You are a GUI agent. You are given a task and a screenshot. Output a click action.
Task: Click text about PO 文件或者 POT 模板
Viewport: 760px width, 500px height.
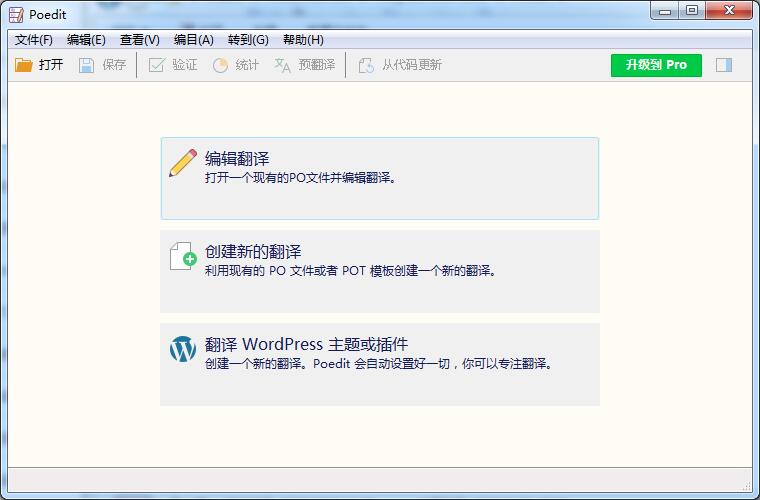point(350,271)
